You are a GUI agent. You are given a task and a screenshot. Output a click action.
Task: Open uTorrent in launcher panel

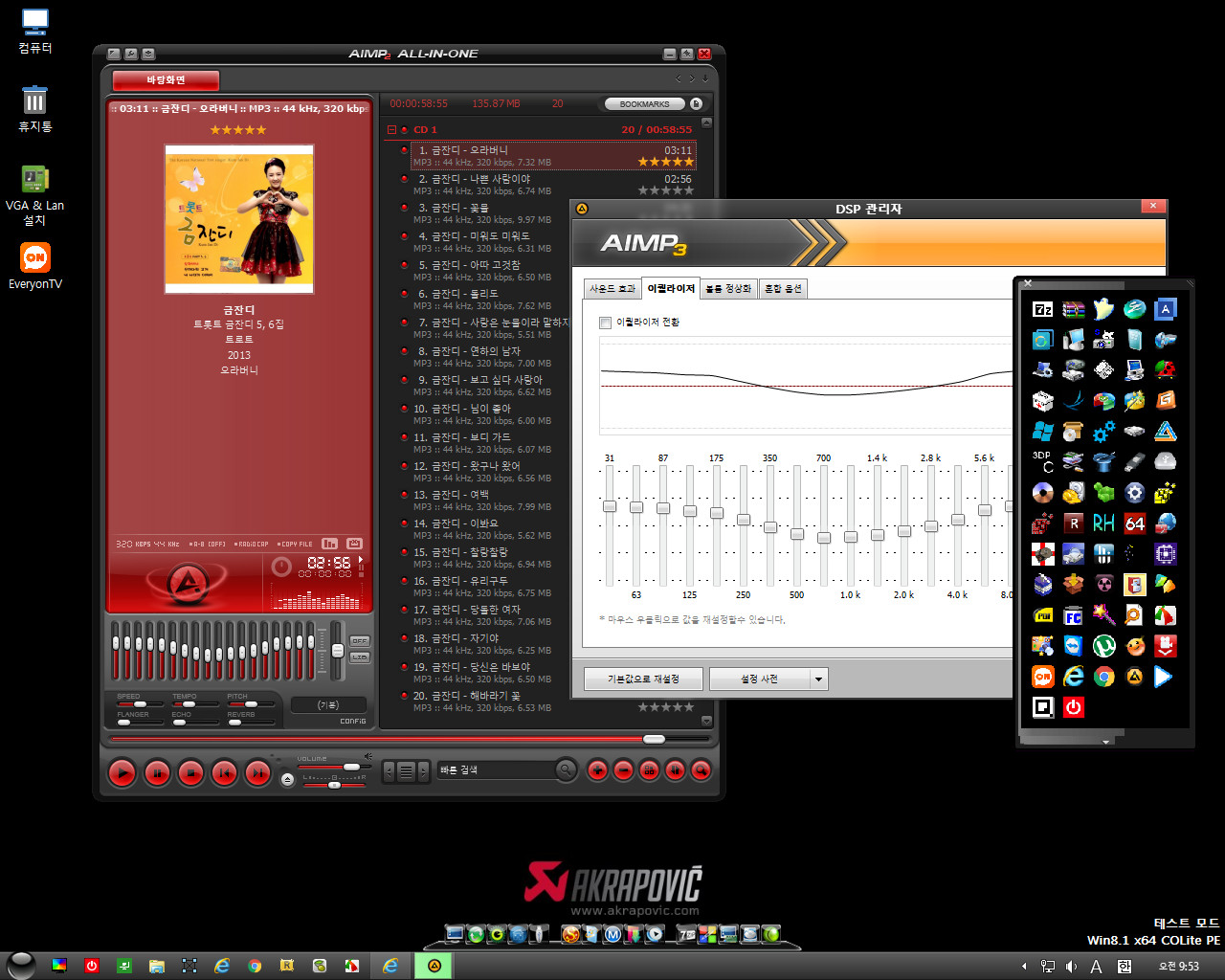tap(1103, 646)
